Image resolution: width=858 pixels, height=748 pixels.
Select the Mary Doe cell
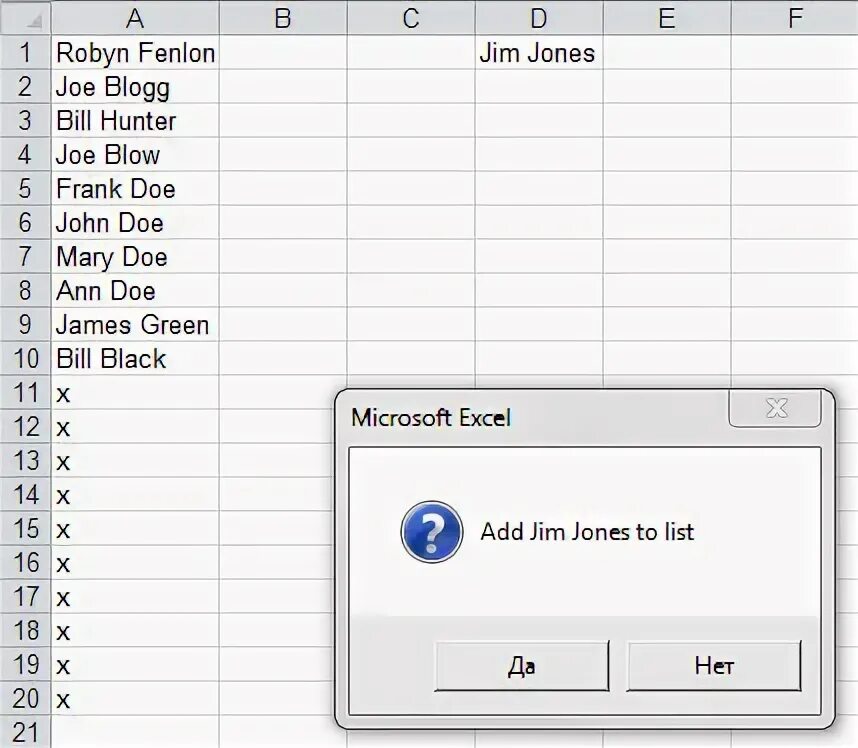coord(135,257)
